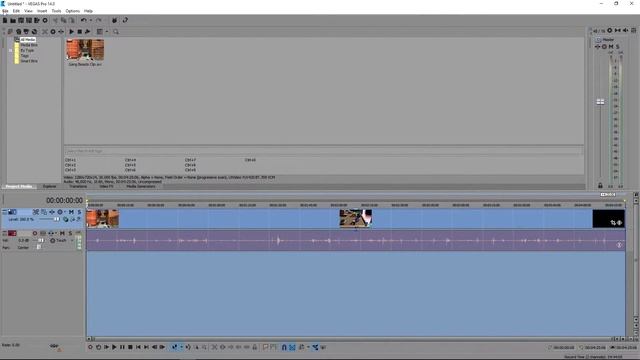Click Stop in the transport bar
This screenshot has width=640, height=360.
[x=130, y=347]
